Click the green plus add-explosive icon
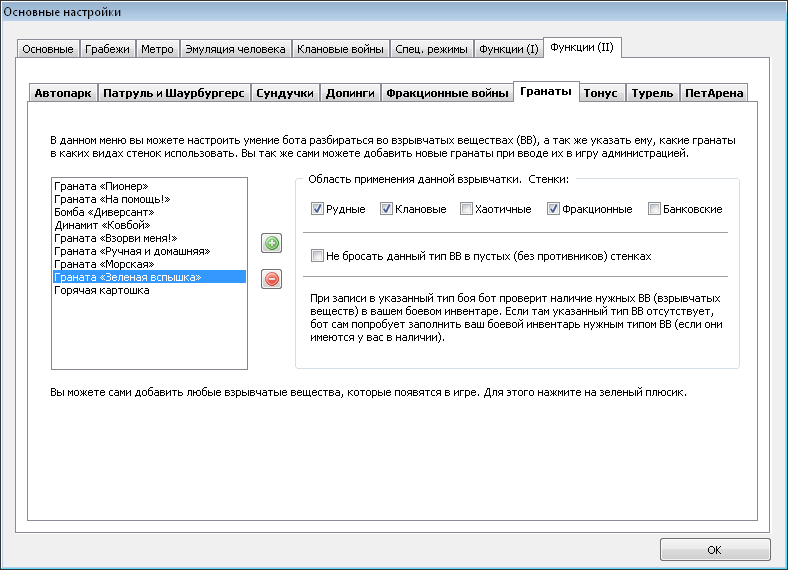 [x=271, y=243]
